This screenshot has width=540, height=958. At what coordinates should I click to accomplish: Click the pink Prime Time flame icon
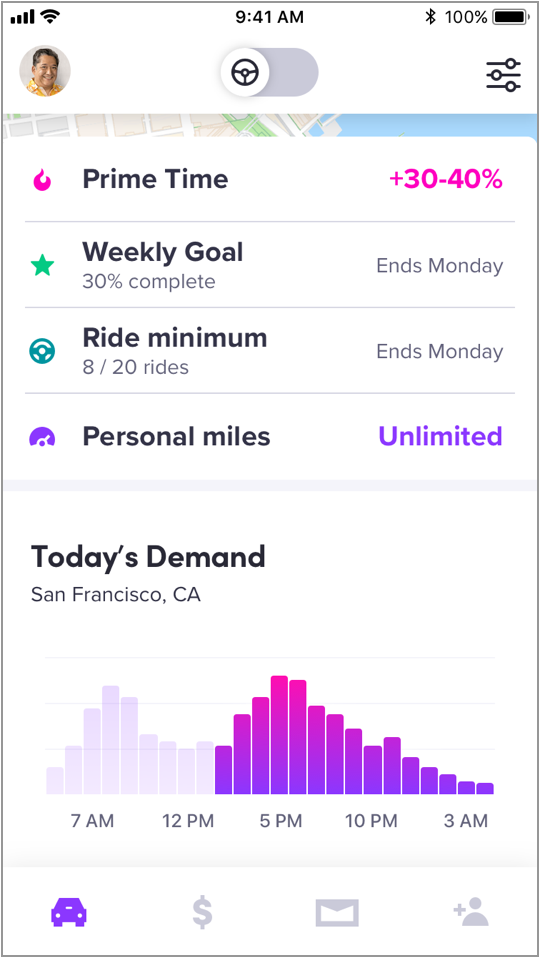coord(42,180)
